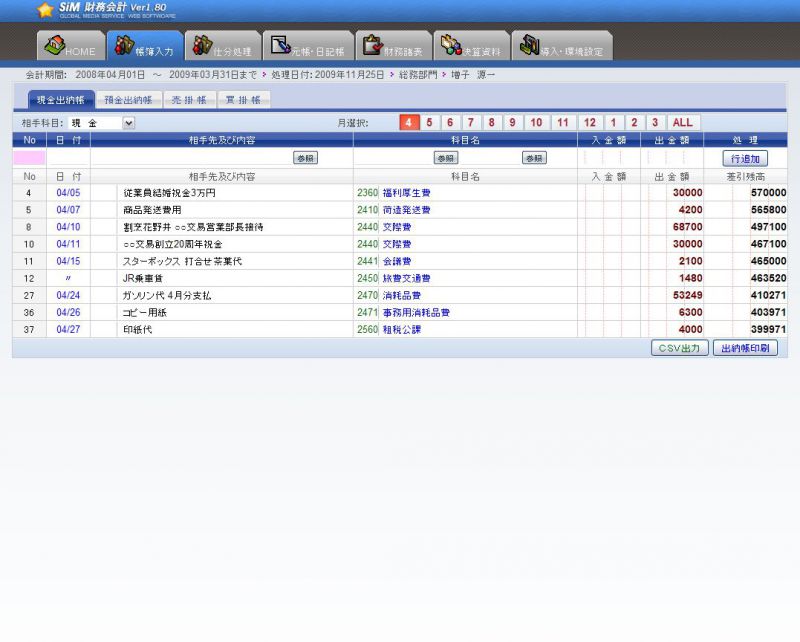Open 帳簿入力 books icon tab
The image size is (800, 642).
click(125, 46)
